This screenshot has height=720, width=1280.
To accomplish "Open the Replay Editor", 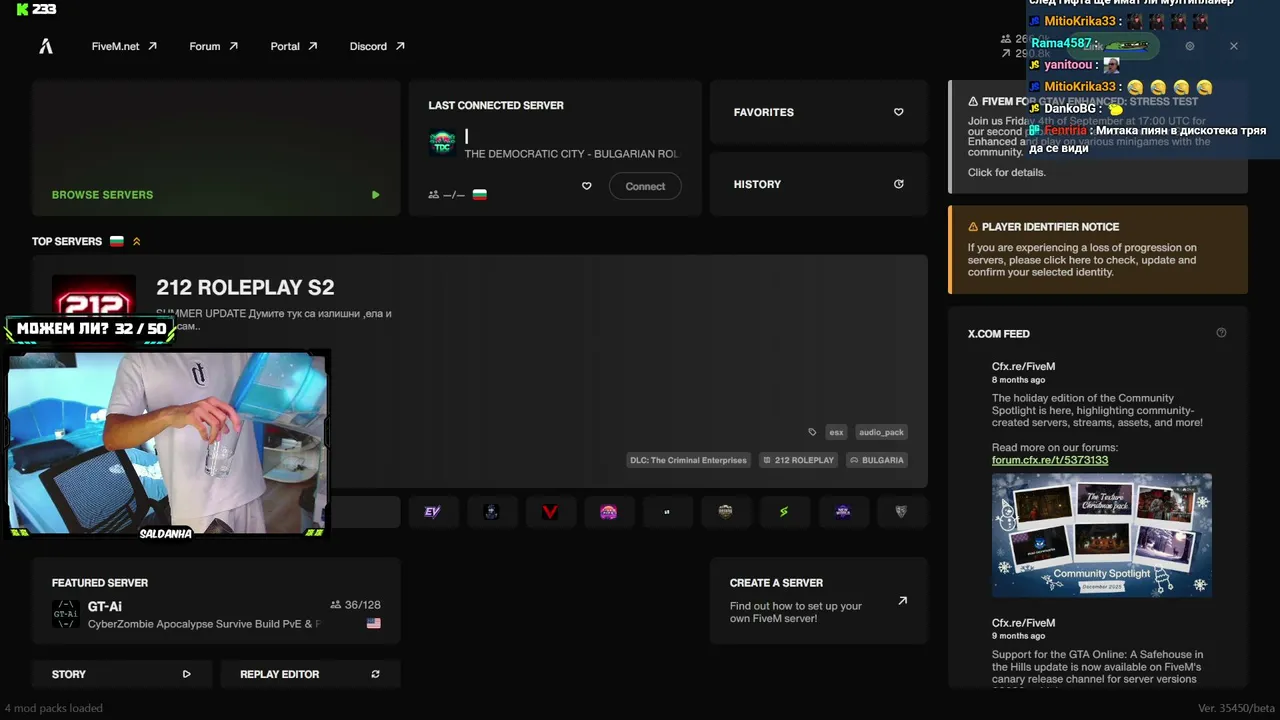I will pos(310,674).
